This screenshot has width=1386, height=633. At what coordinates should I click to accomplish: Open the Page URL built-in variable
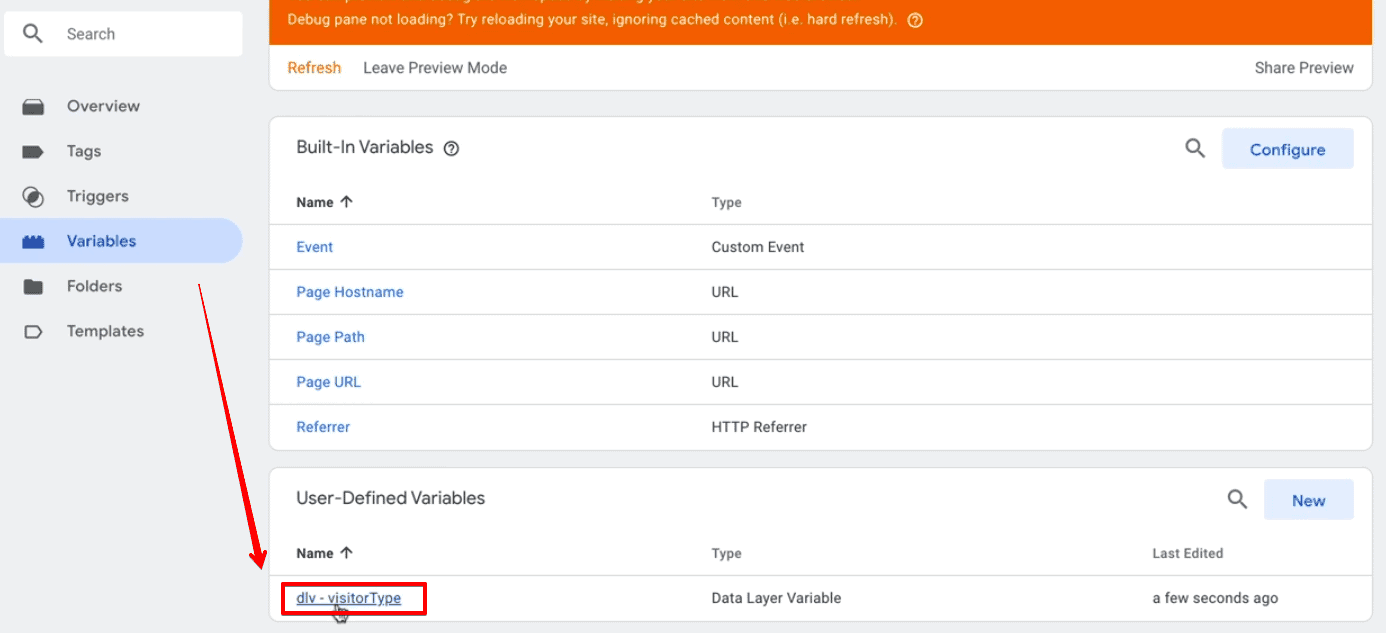pyautogui.click(x=328, y=382)
